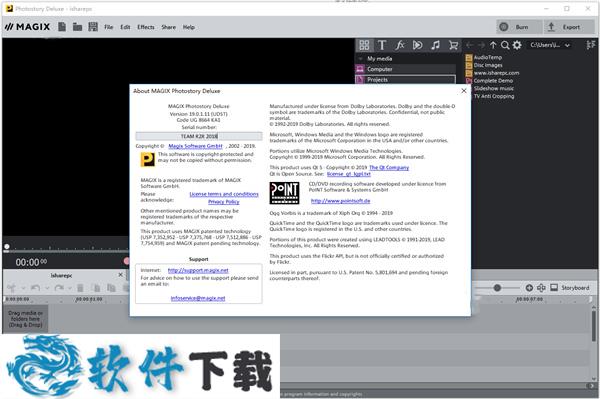Open the fx effects tab
Screen dimensions: 600x399
(400, 45)
